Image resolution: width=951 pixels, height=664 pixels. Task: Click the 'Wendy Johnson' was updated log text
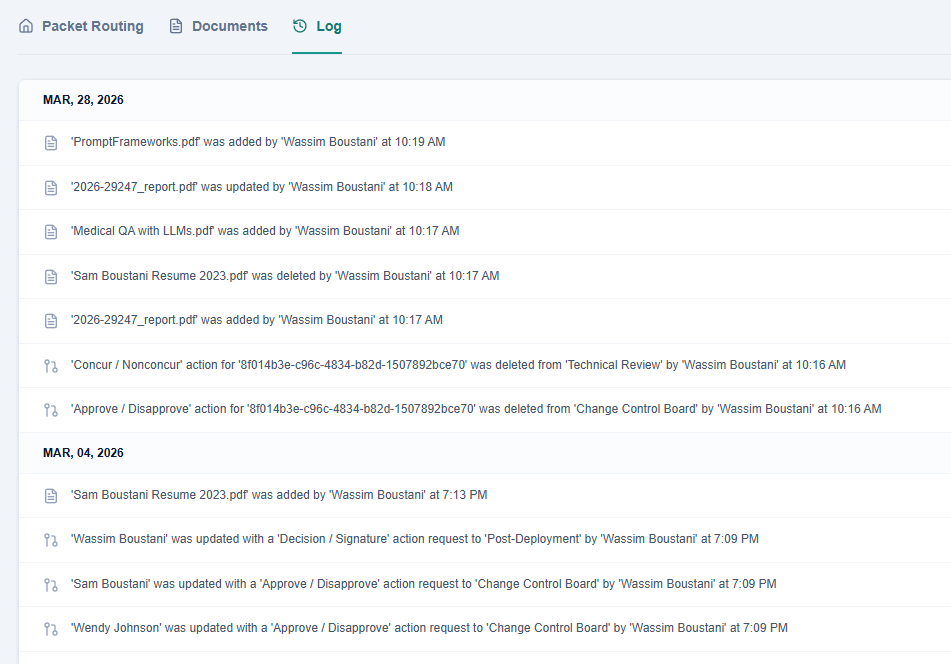(429, 628)
